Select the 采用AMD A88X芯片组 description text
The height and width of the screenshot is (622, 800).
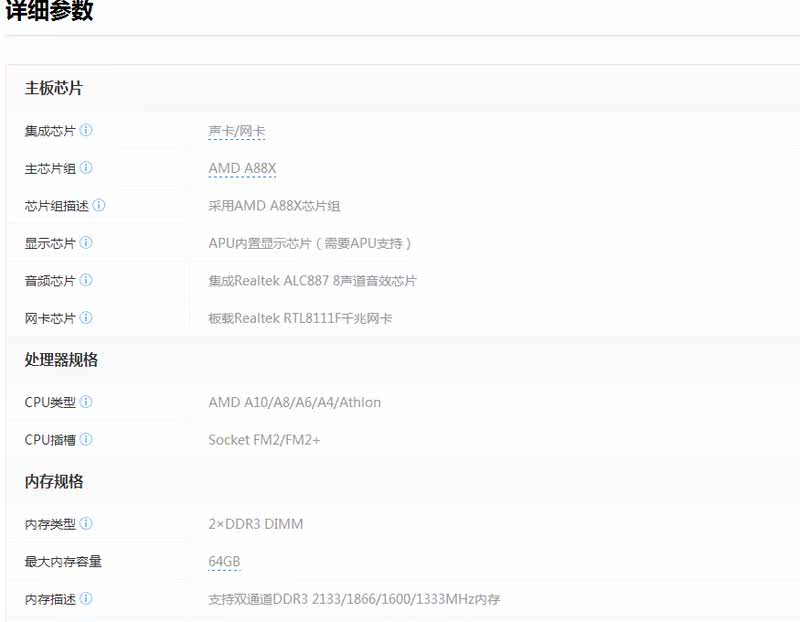[274, 206]
